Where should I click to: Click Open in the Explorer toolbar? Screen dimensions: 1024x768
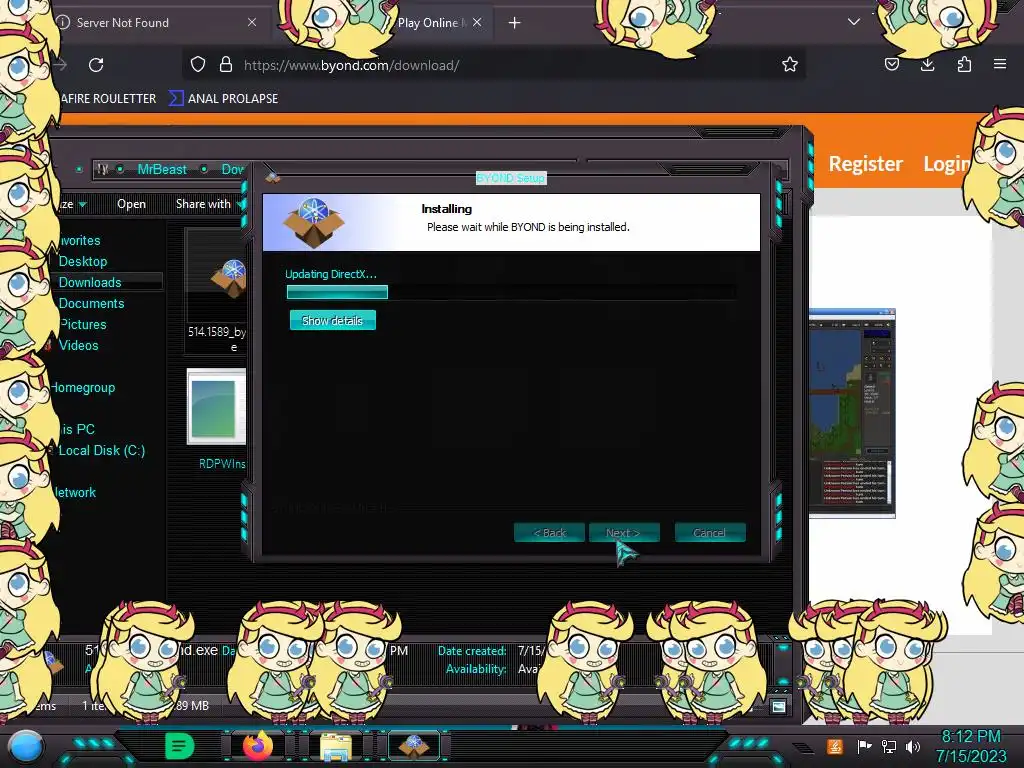pos(131,204)
